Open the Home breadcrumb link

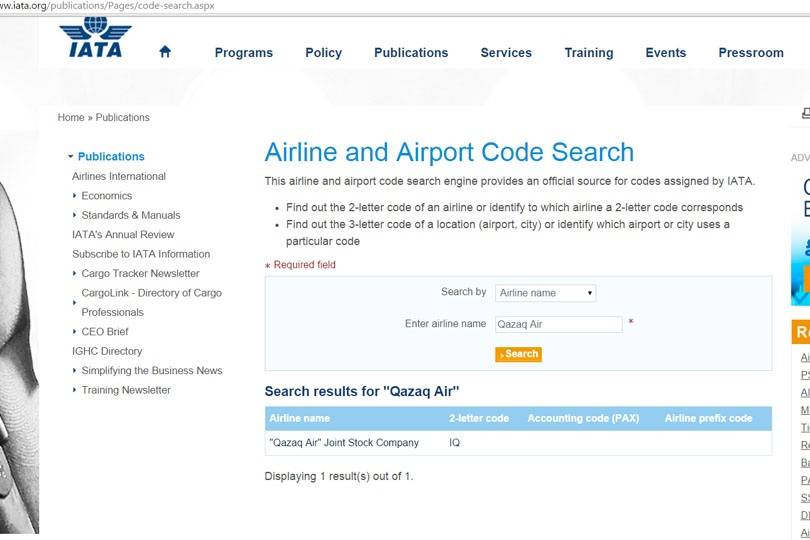coord(71,118)
